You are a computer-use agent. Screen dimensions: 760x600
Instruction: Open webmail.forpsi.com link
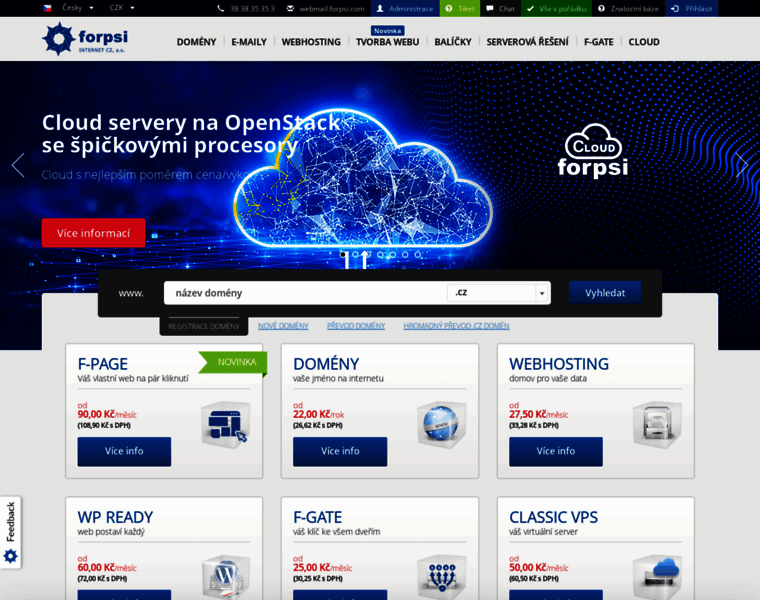tap(332, 8)
